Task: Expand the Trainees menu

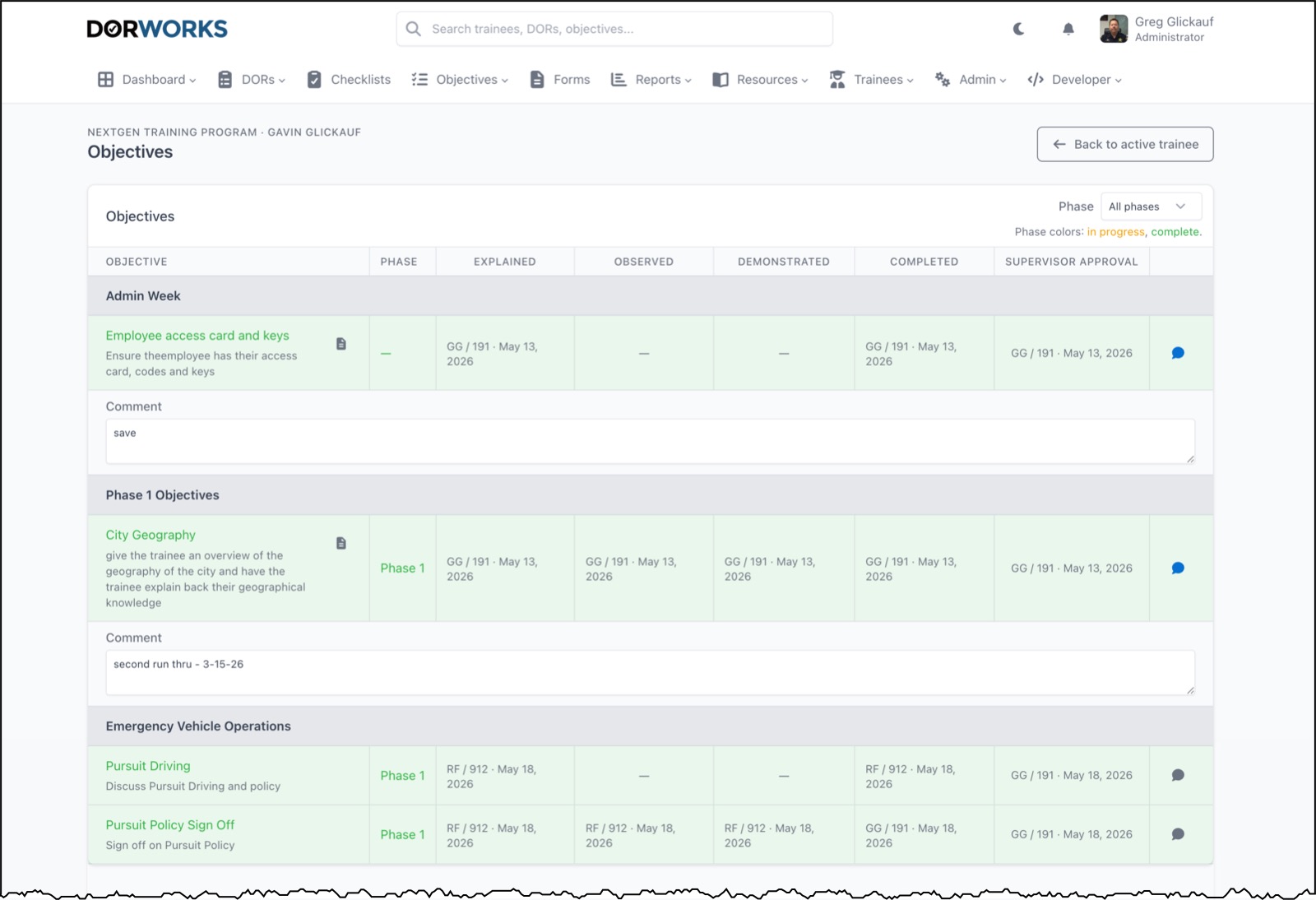Action: click(x=872, y=80)
